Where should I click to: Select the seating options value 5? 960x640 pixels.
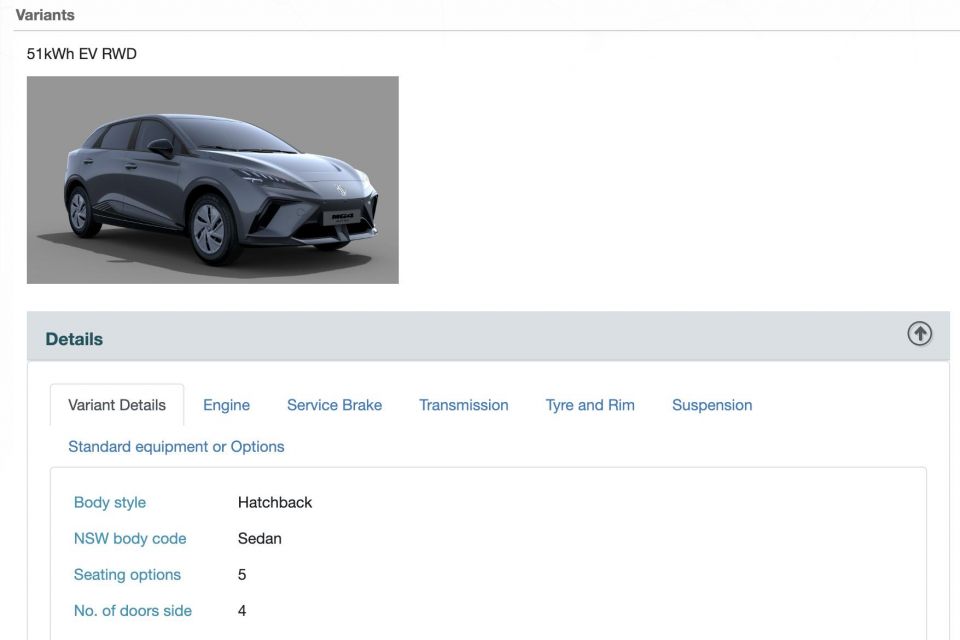pos(242,574)
